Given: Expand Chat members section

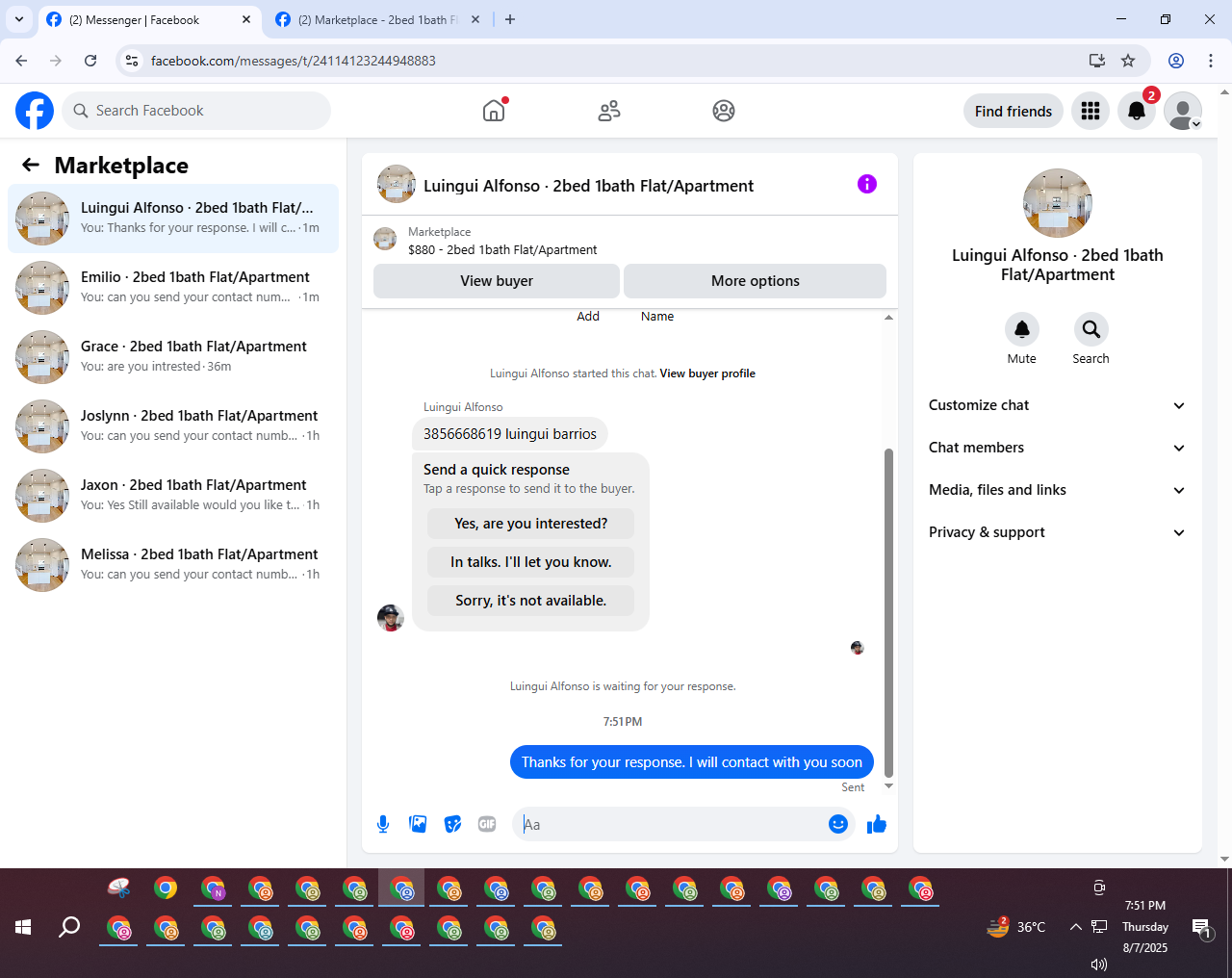Looking at the screenshot, I should click(1058, 448).
